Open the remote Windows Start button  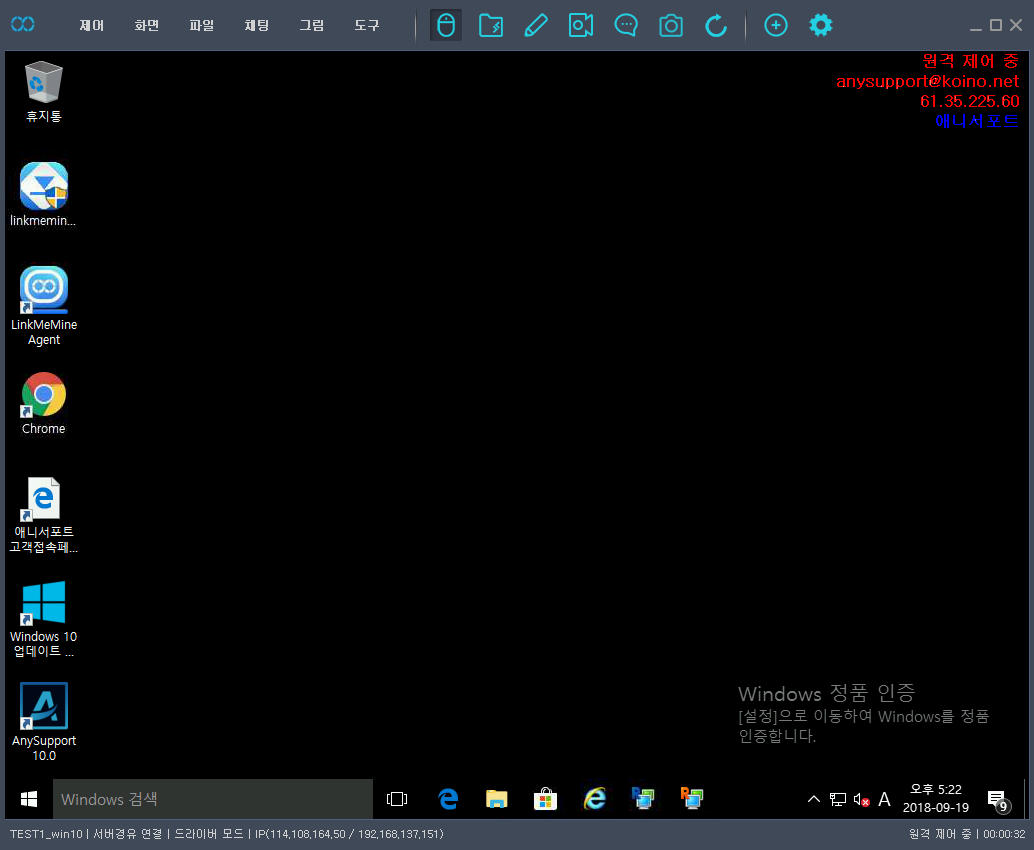coord(29,799)
